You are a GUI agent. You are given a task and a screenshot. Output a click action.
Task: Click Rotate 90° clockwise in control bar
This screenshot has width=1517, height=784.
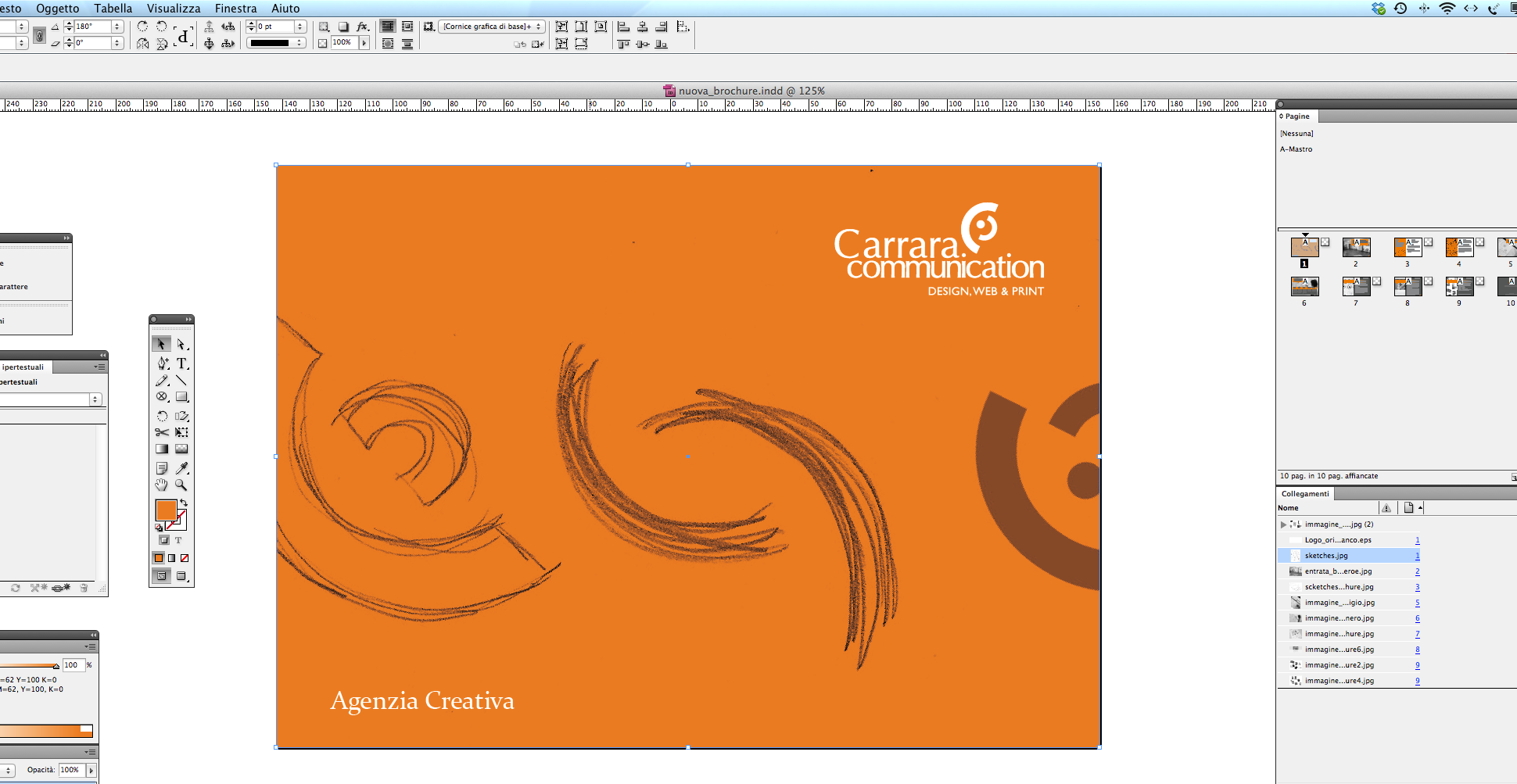tap(142, 26)
